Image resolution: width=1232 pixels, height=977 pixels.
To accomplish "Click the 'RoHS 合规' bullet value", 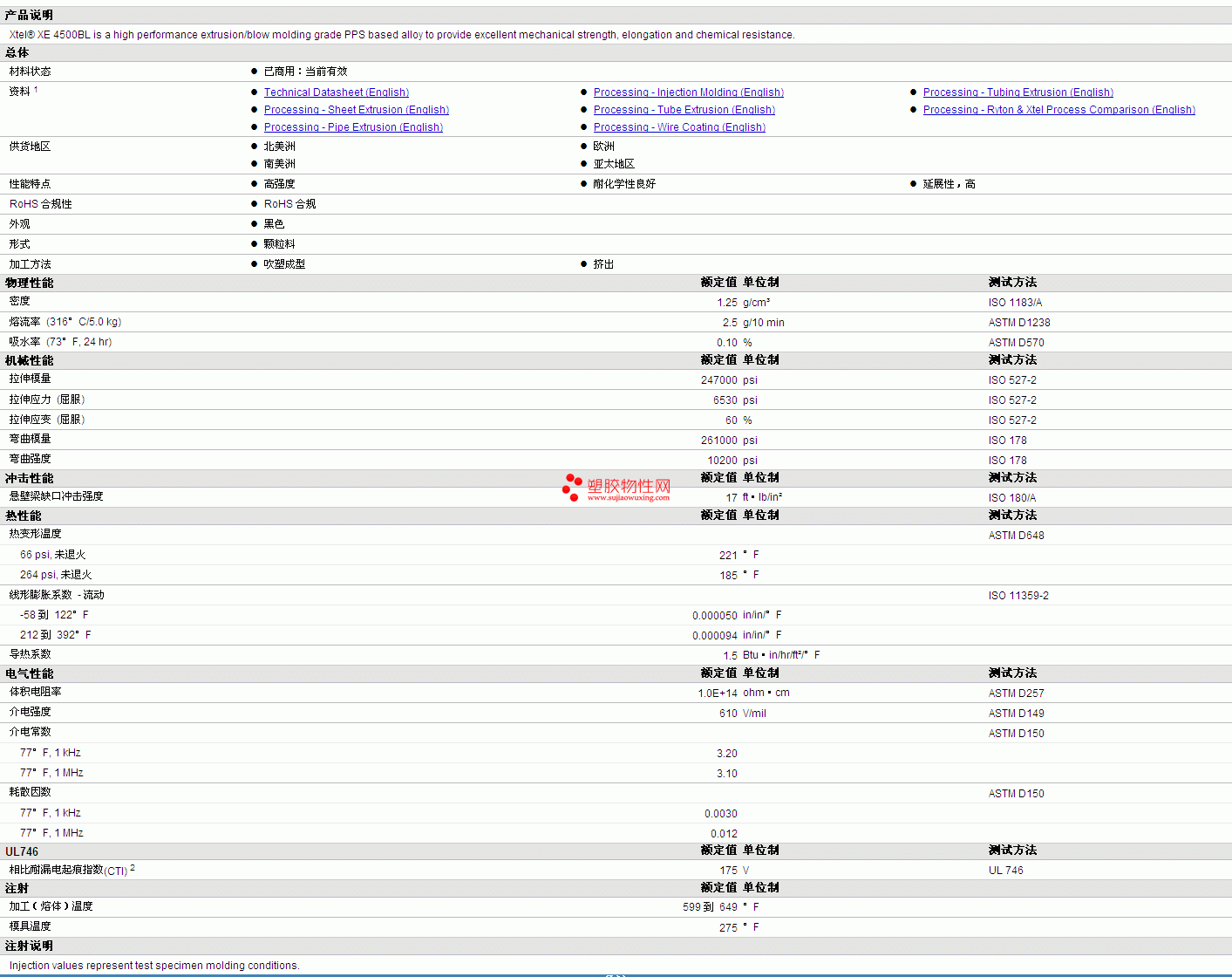I will 289,204.
